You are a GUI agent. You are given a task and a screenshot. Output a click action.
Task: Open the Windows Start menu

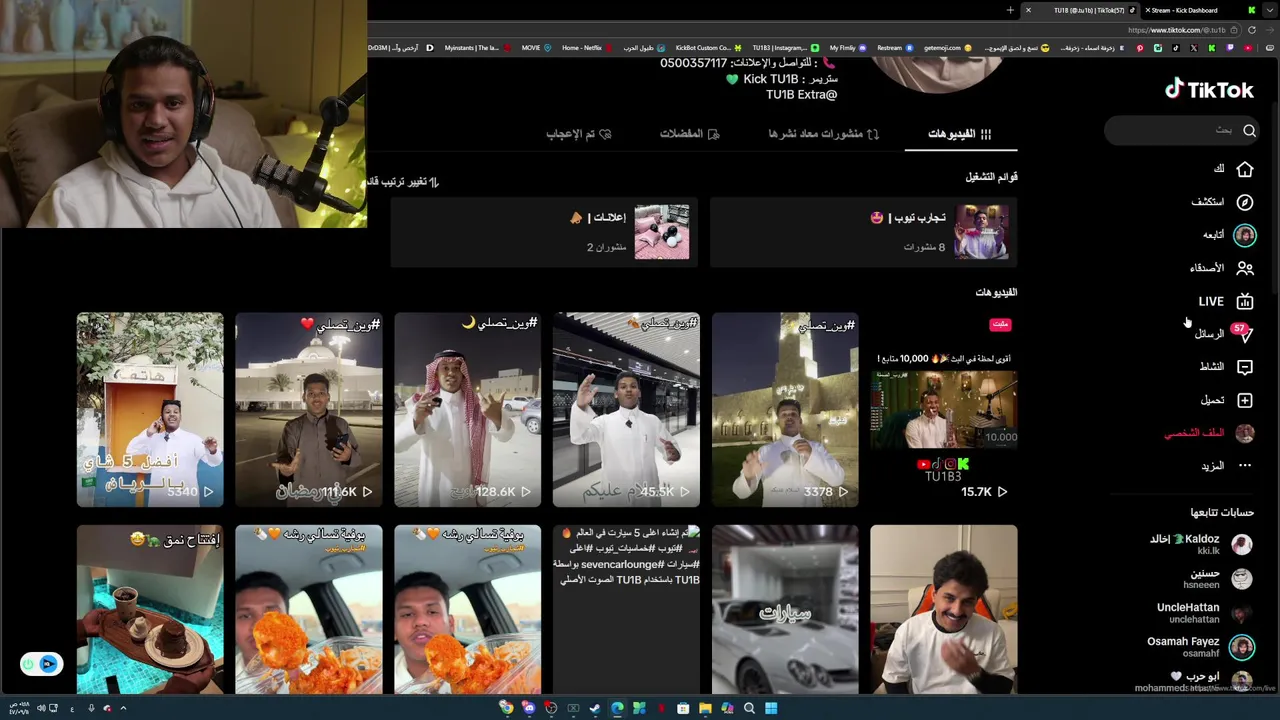point(771,709)
